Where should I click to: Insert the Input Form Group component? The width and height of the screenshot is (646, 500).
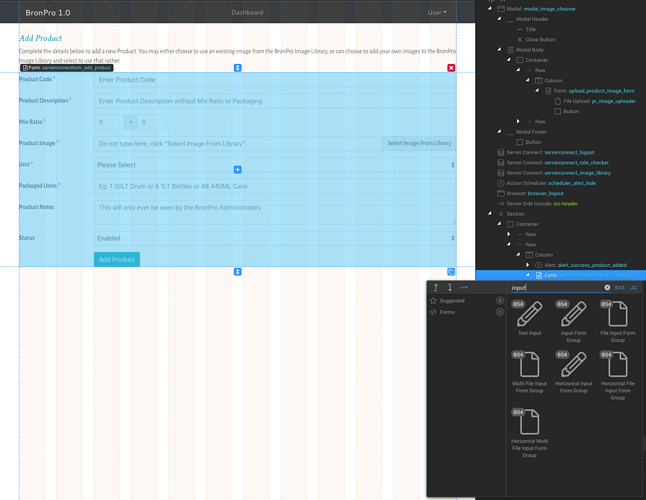click(x=573, y=322)
